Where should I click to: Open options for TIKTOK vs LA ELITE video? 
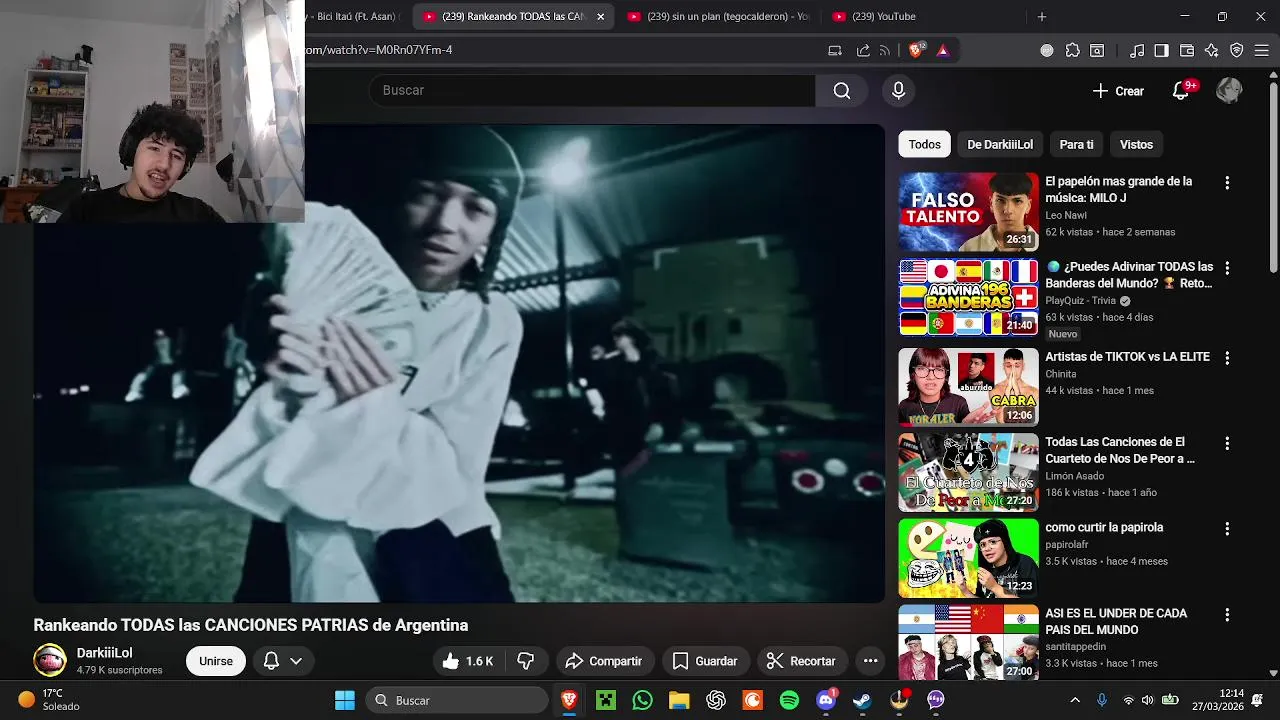click(1227, 358)
